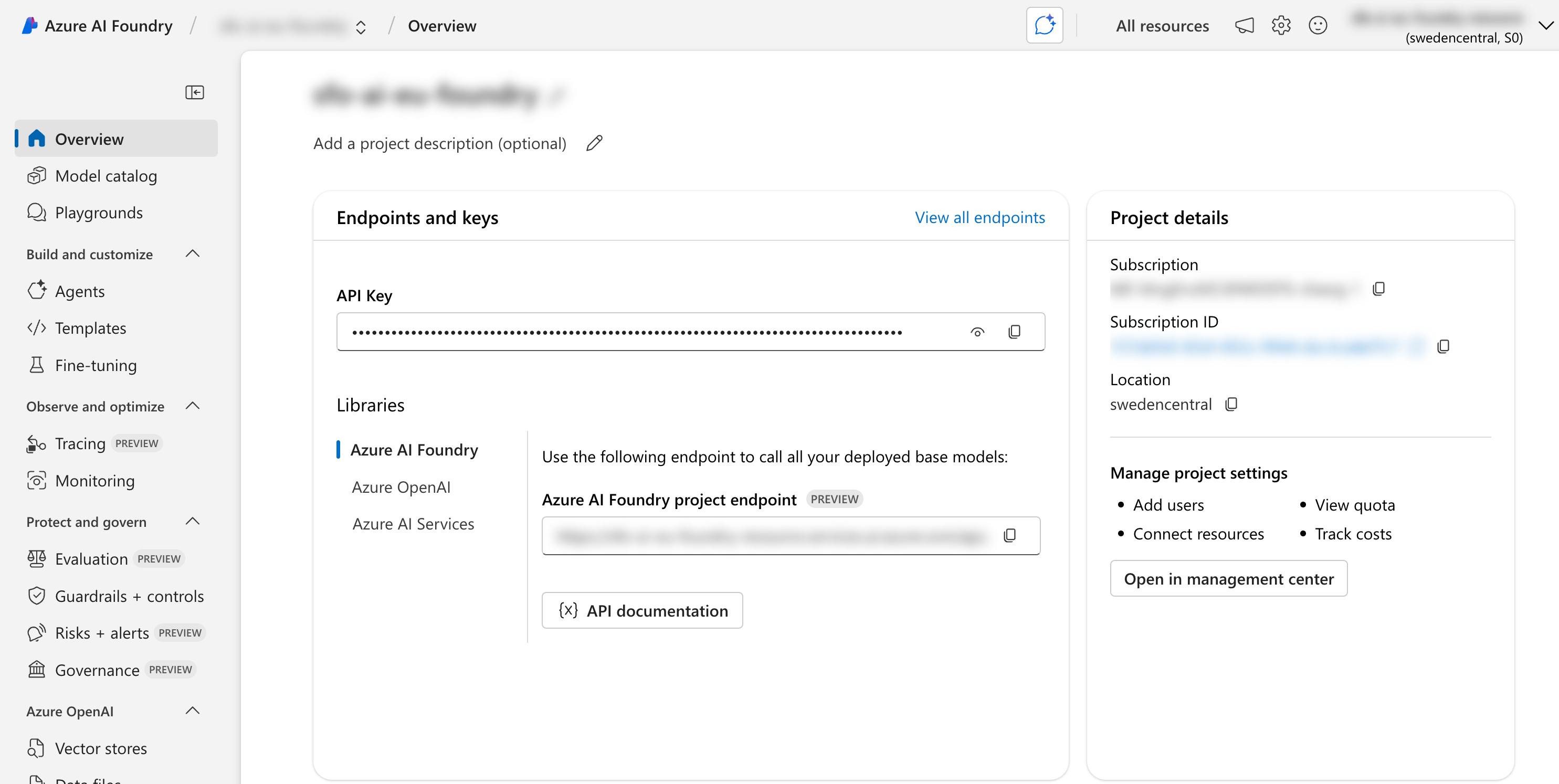The image size is (1559, 784).
Task: Collapse Protect and govern section
Action: pyautogui.click(x=193, y=522)
